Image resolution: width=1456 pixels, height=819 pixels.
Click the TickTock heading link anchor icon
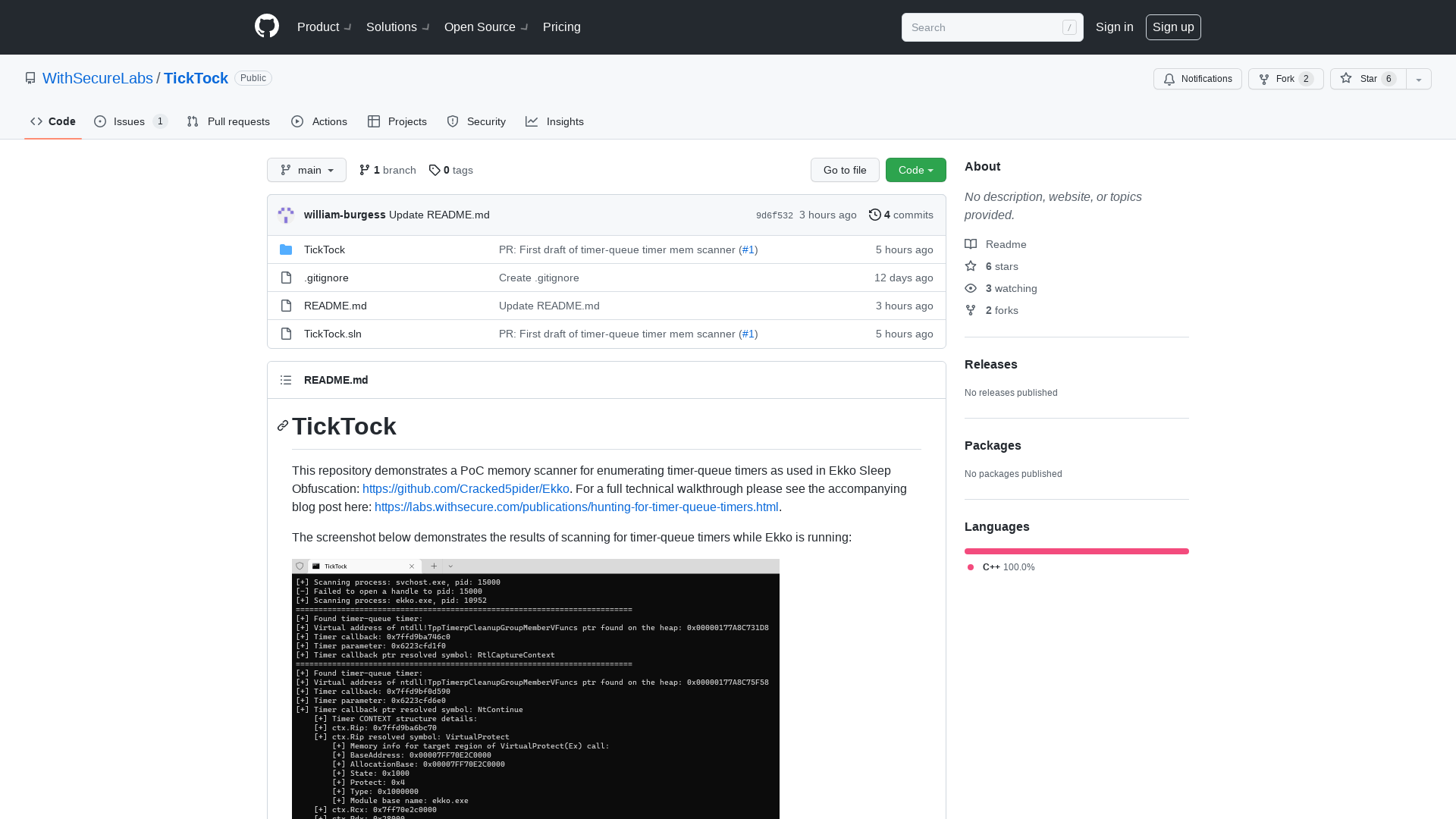(282, 426)
